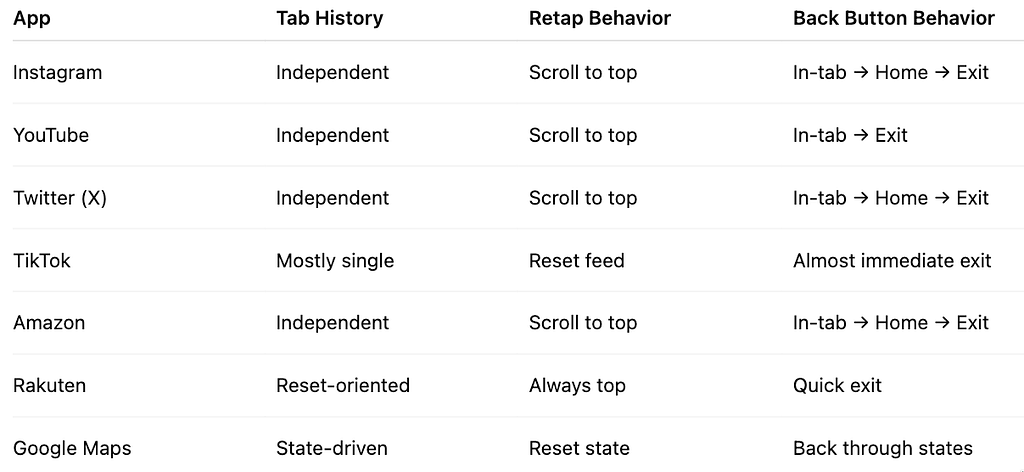Select the Quick exit cell
Image resolution: width=1024 pixels, height=472 pixels.
click(x=837, y=385)
